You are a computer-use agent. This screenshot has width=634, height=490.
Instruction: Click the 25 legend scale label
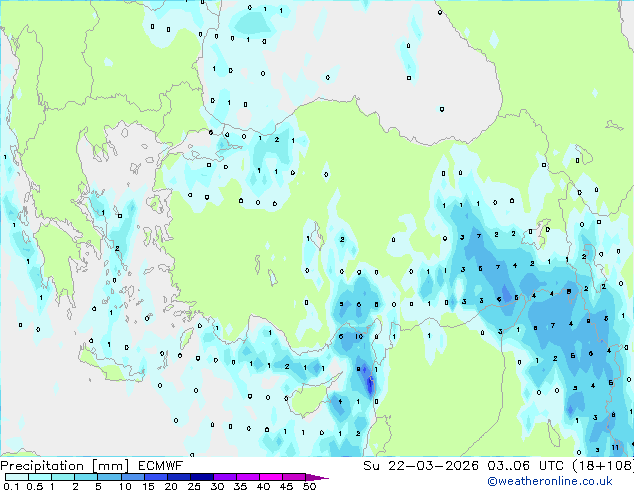click(194, 486)
